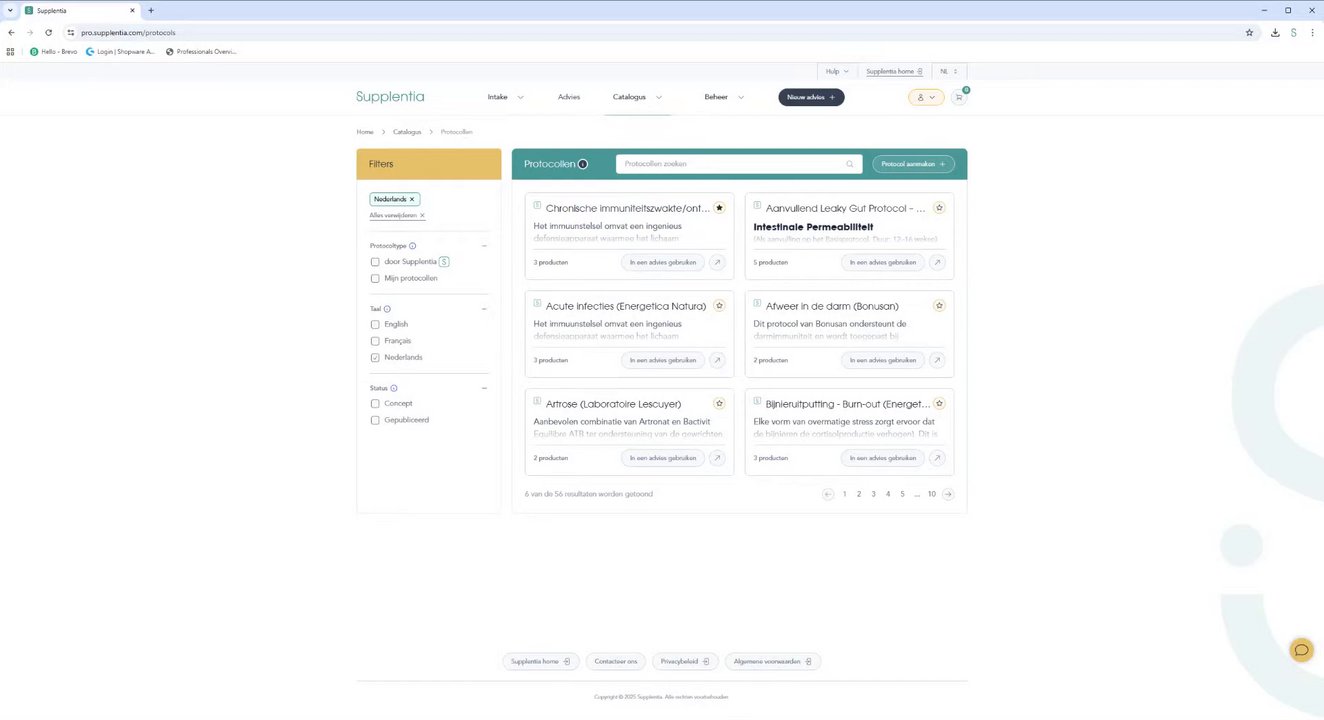Image resolution: width=1324 pixels, height=720 pixels.
Task: Open a new browser tab
Action: tap(151, 10)
